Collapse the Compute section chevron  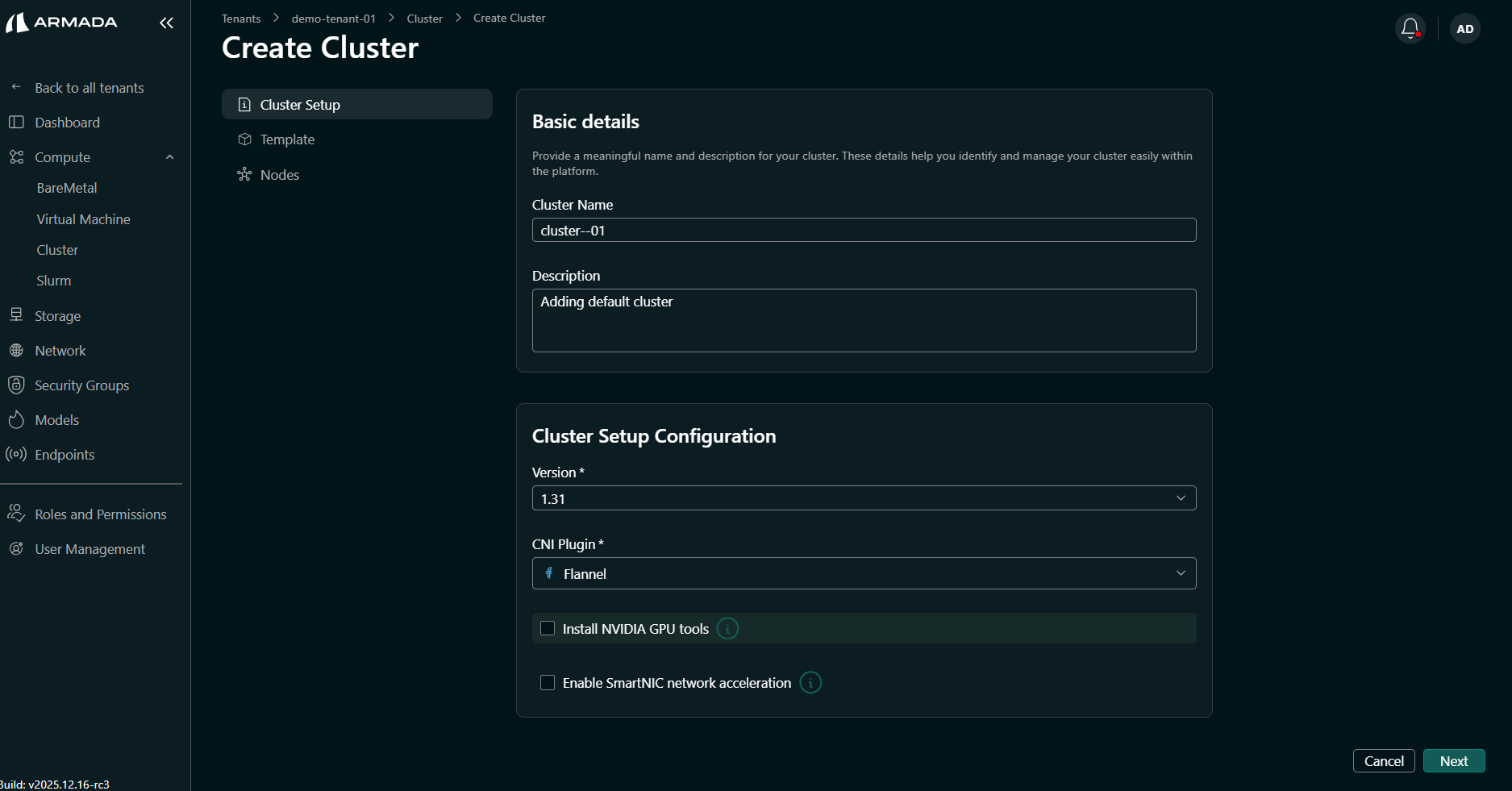pos(169,157)
